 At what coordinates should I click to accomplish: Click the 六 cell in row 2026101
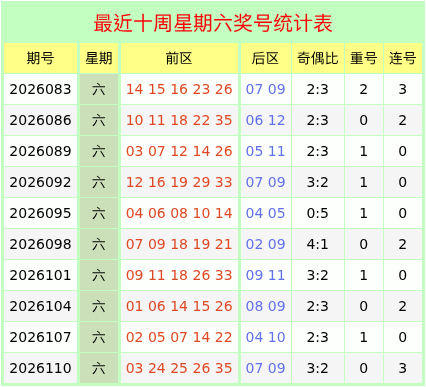[x=99, y=275]
